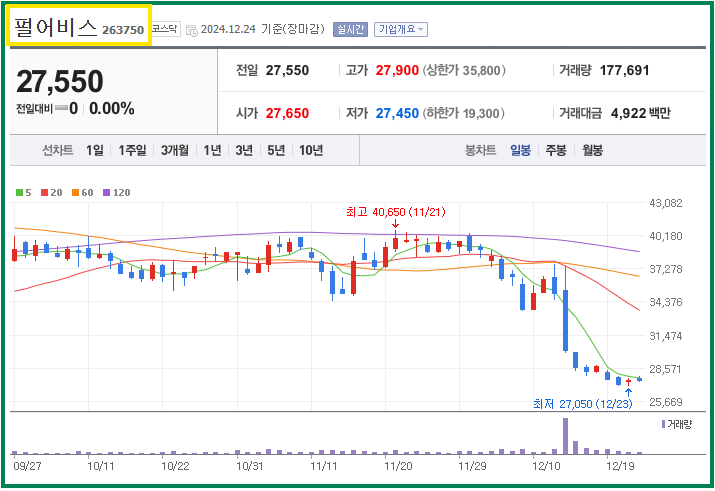Select the 3개월 line chart tab
This screenshot has height=491, width=715.
tap(175, 150)
